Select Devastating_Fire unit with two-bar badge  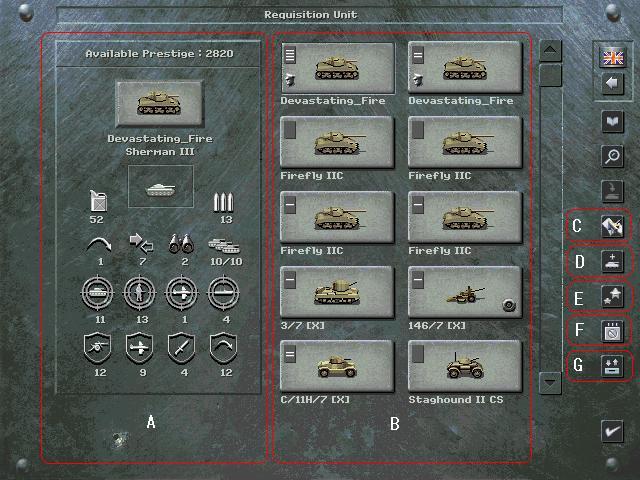465,68
